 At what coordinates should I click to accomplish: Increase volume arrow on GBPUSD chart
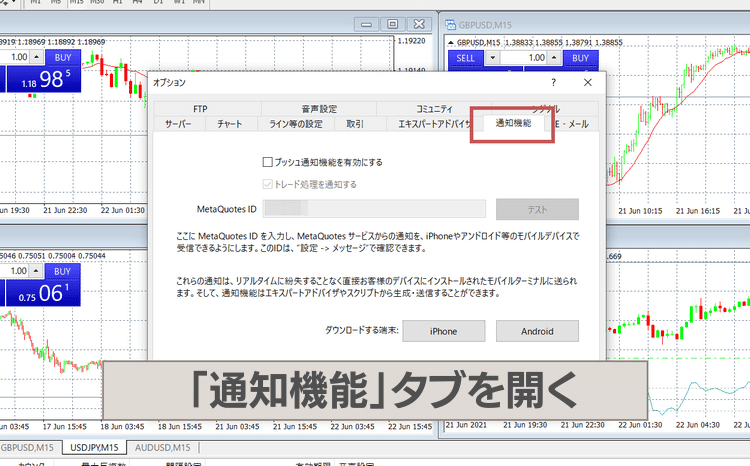coord(554,58)
